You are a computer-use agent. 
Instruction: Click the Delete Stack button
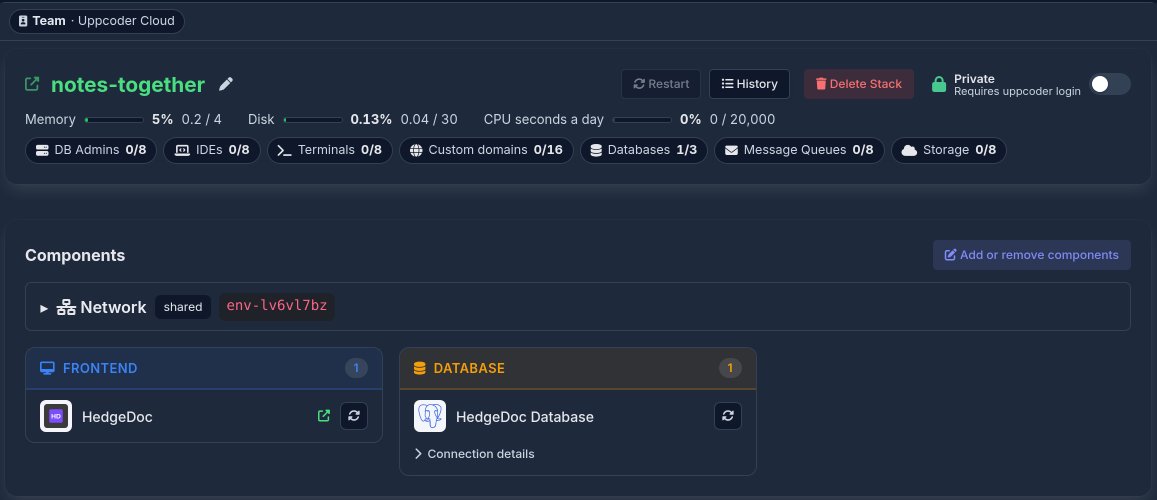[859, 84]
